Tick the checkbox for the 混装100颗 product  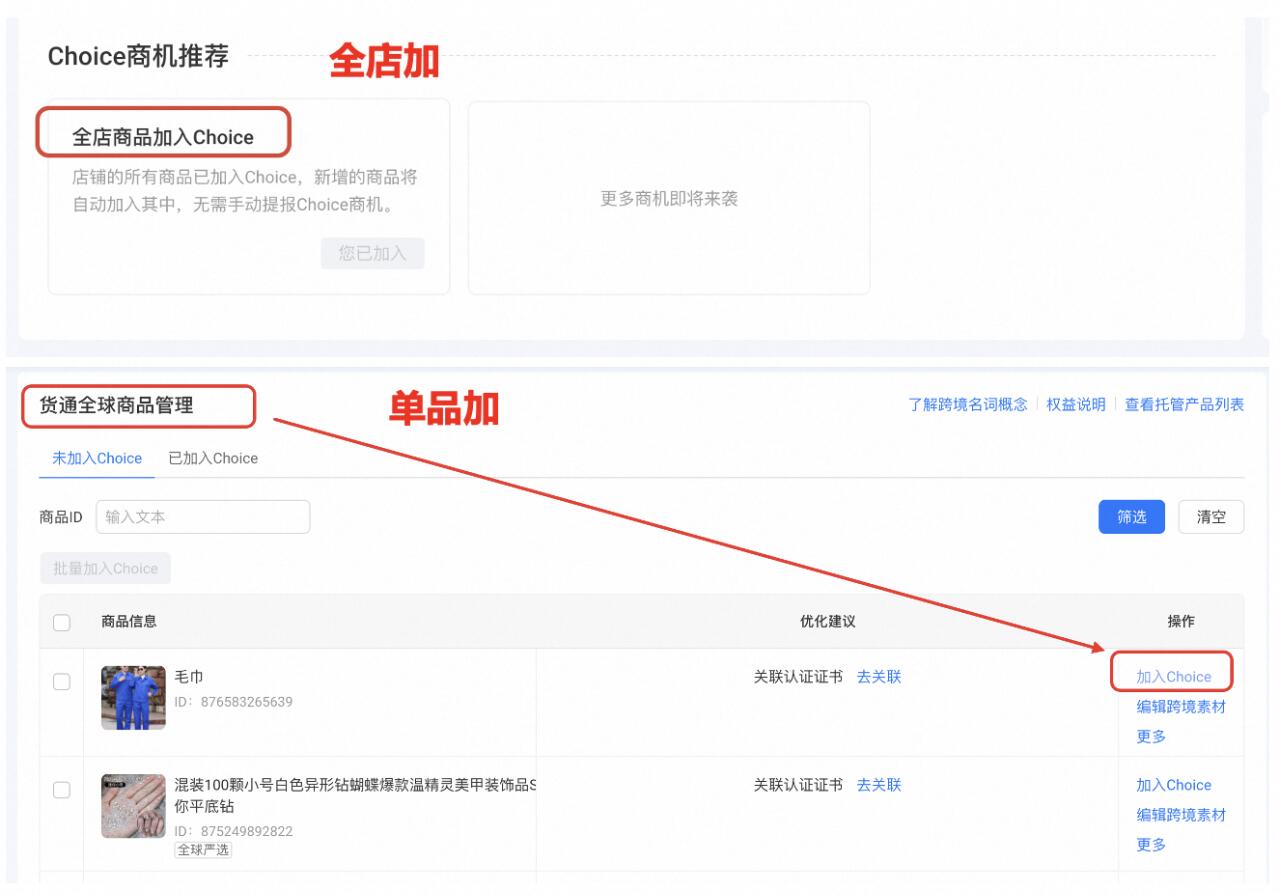[61, 790]
